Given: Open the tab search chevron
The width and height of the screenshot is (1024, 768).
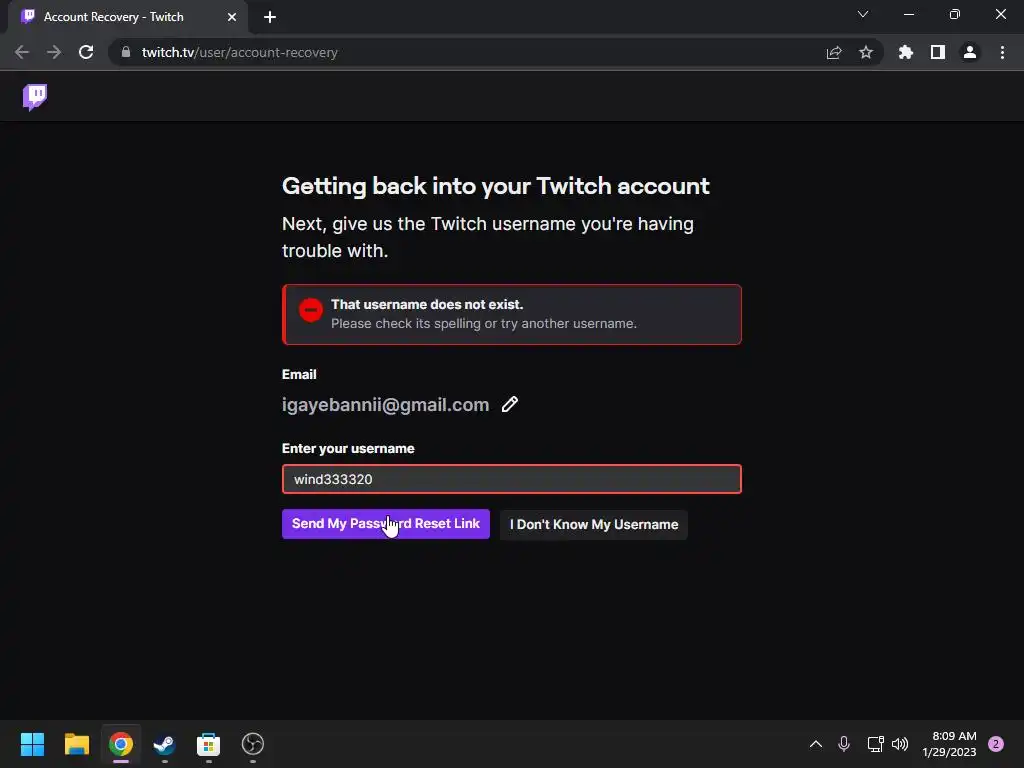Looking at the screenshot, I should pos(863,14).
